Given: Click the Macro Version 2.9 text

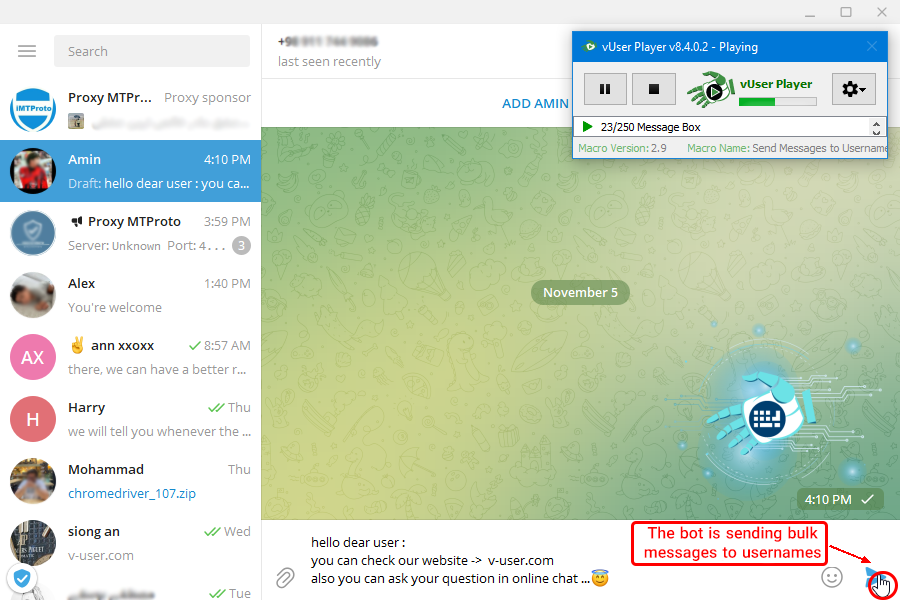Looking at the screenshot, I should 622,148.
